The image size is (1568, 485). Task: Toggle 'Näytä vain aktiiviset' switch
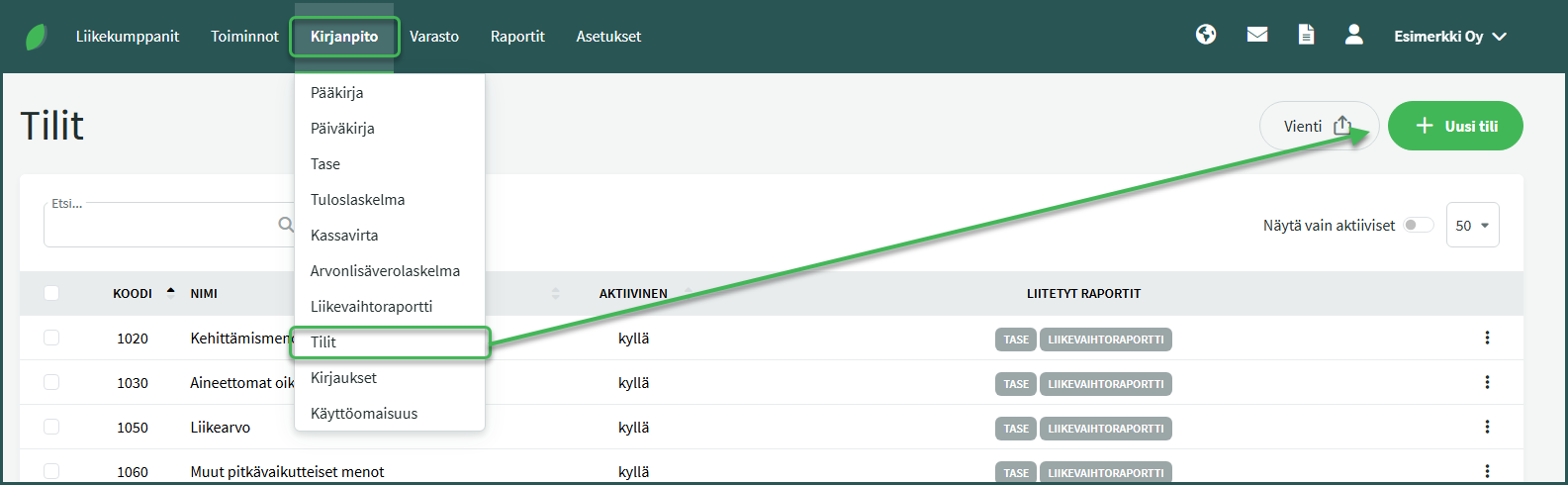[x=1418, y=226]
